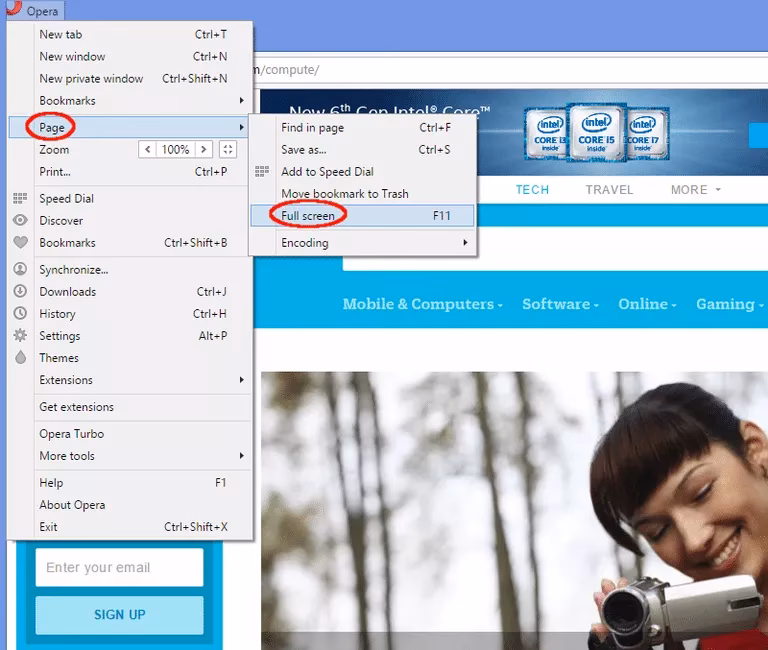Click the Enter your email field
Viewport: 768px width, 650px height.
pos(120,567)
